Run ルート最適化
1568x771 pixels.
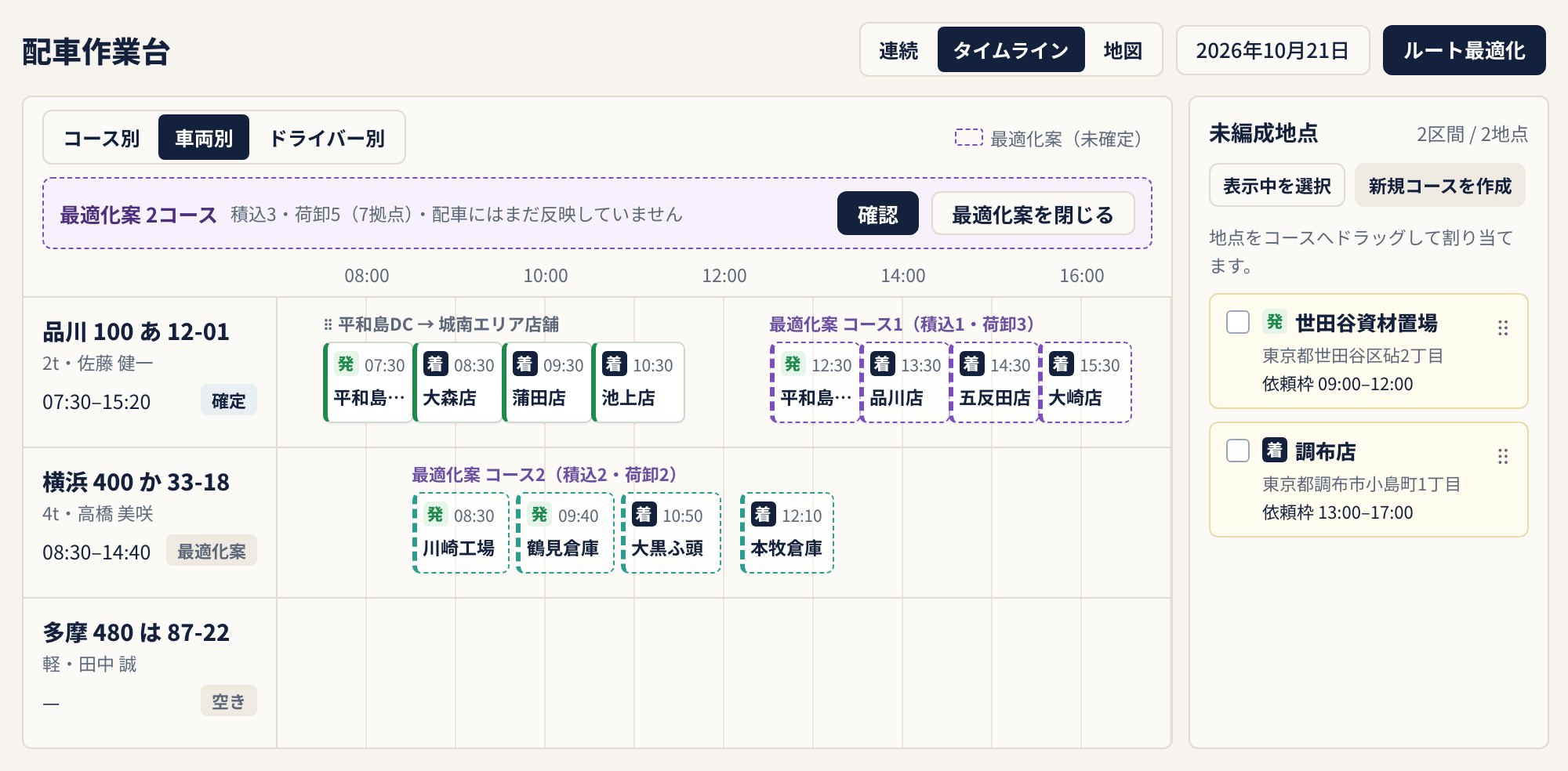(1464, 50)
